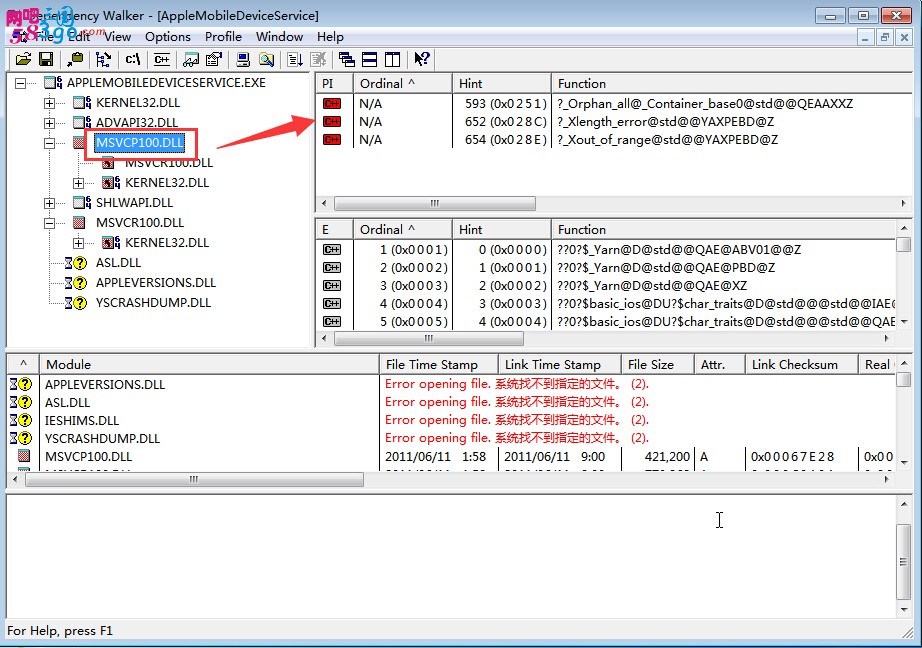922x648 pixels.
Task: Open the Profile menu
Action: tap(223, 36)
